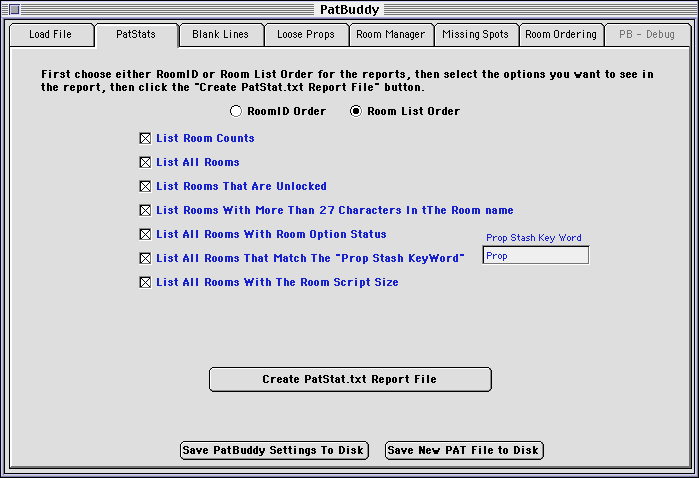699x478 pixels.
Task: Click Save New PAT File to Disk
Action: [x=464, y=450]
